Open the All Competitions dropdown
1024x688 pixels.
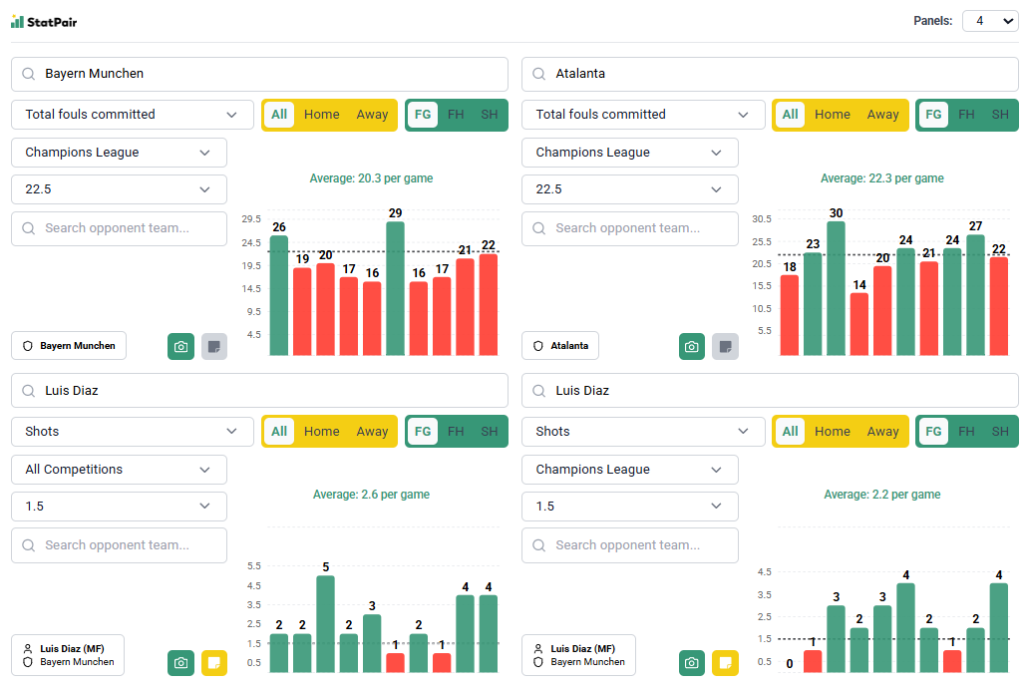[x=119, y=470]
